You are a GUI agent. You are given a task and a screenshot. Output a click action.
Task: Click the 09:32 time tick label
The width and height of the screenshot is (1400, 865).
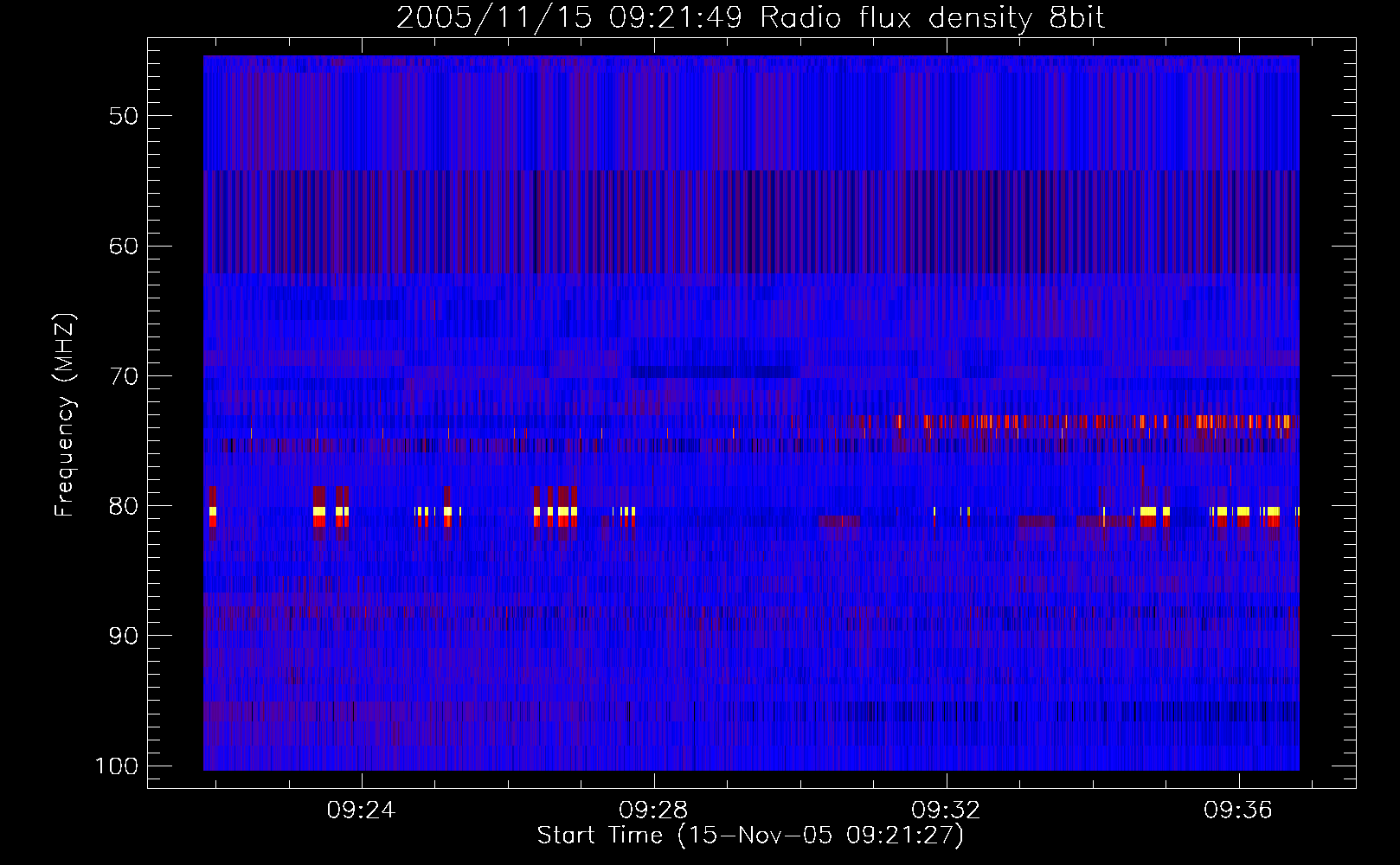946,811
